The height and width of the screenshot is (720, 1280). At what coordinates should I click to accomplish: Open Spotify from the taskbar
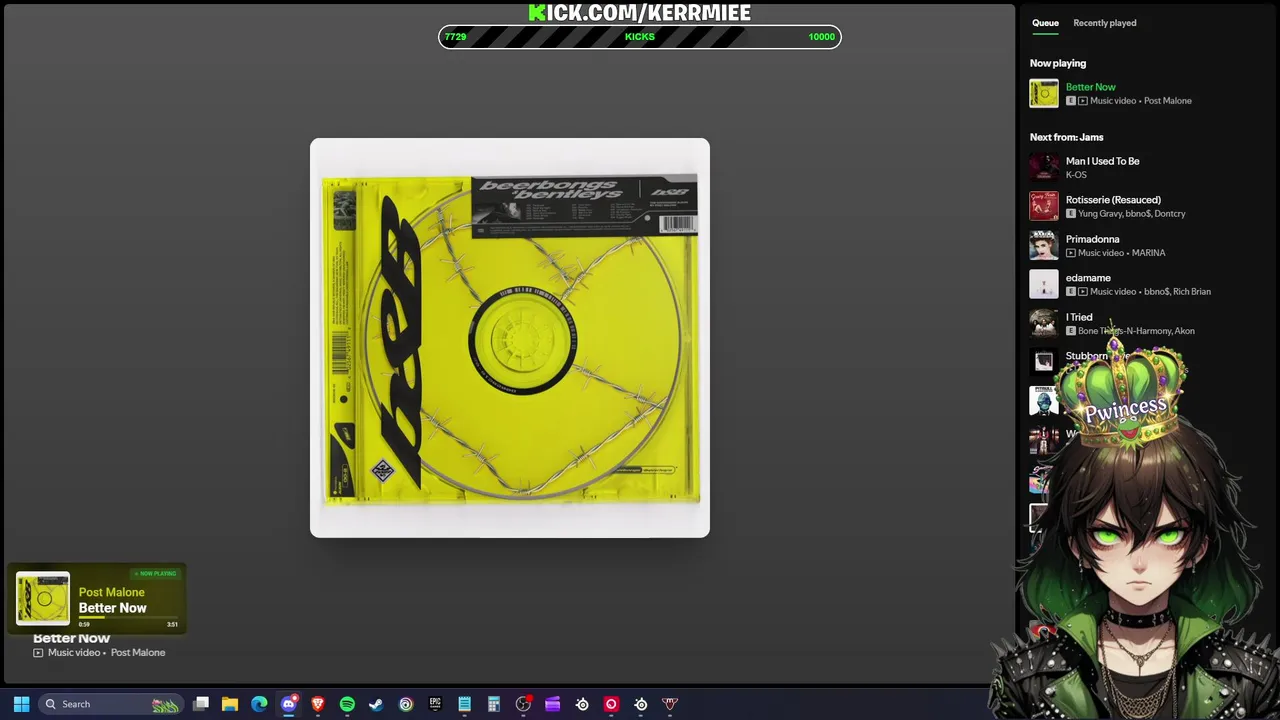pos(347,704)
